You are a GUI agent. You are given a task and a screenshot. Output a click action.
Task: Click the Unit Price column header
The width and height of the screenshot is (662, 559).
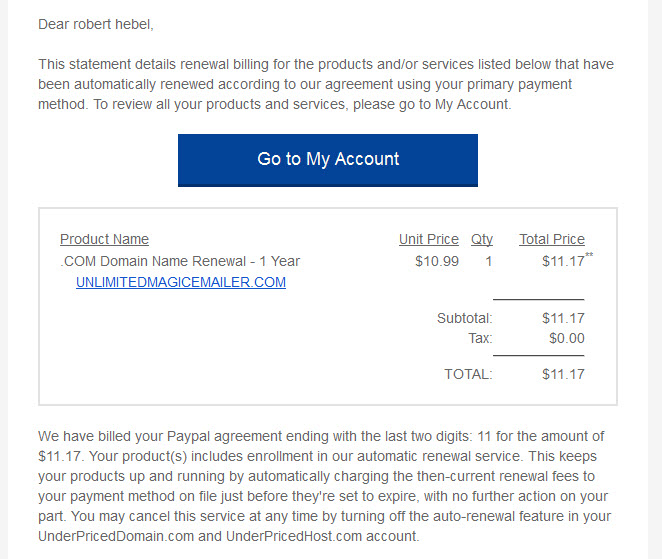pyautogui.click(x=429, y=239)
